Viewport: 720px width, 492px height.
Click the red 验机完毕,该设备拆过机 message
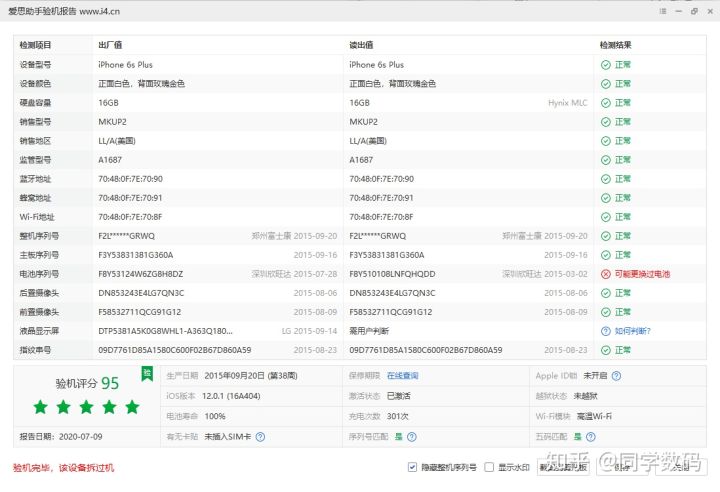(63, 468)
